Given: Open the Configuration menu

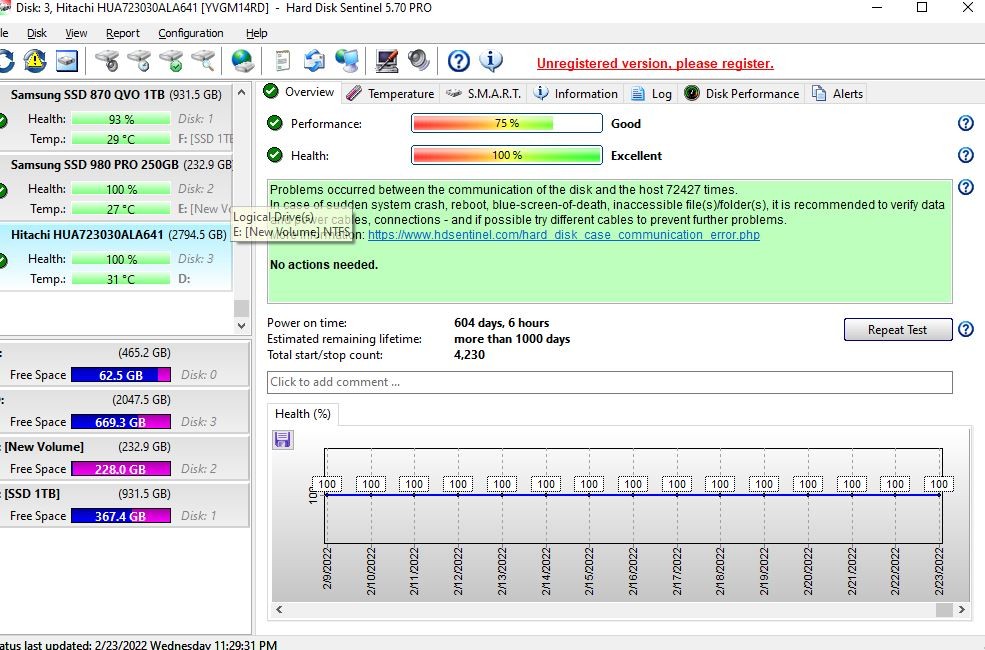Looking at the screenshot, I should pyautogui.click(x=190, y=33).
